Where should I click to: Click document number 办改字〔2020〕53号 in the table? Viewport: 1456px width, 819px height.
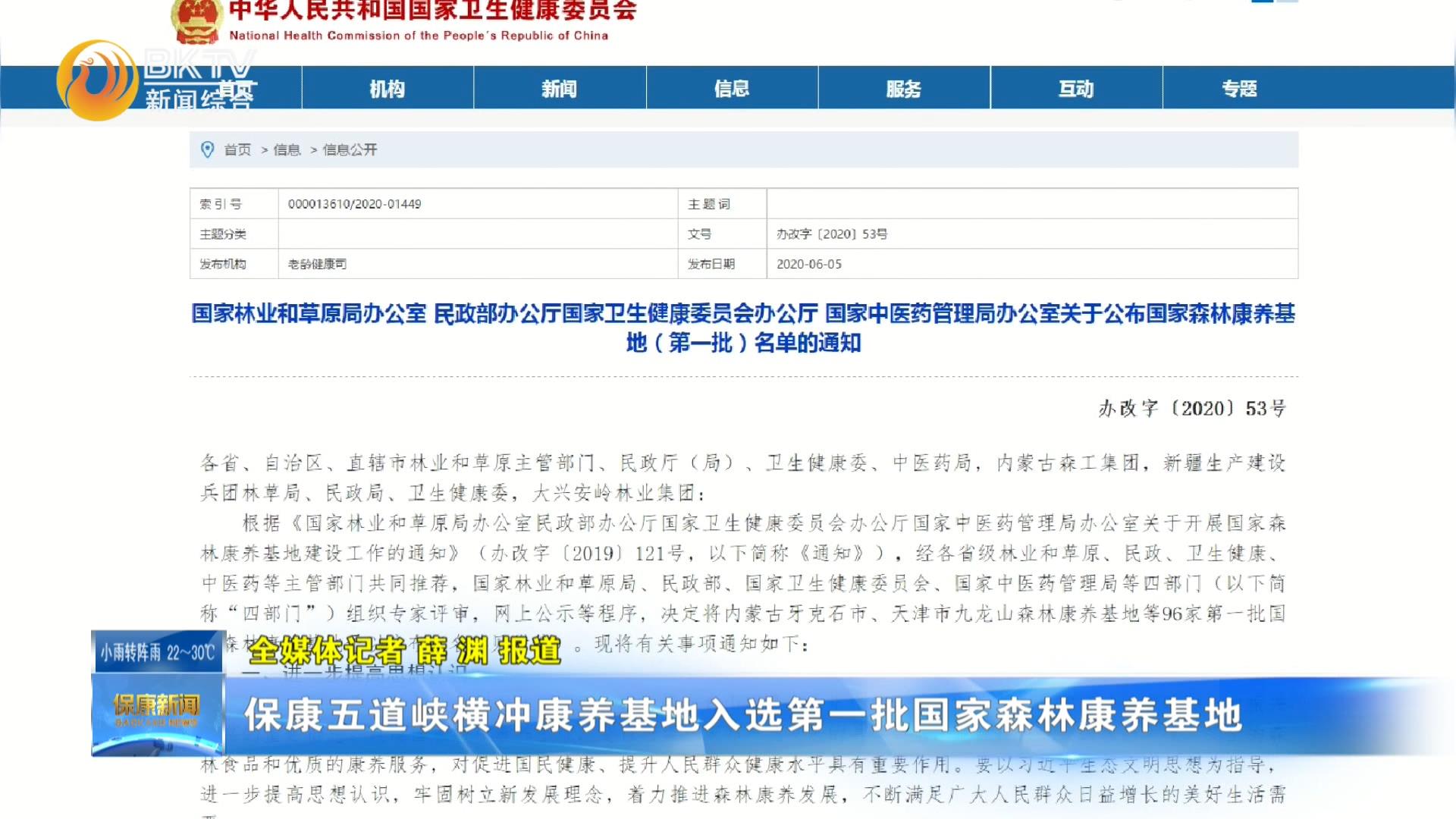(x=831, y=234)
